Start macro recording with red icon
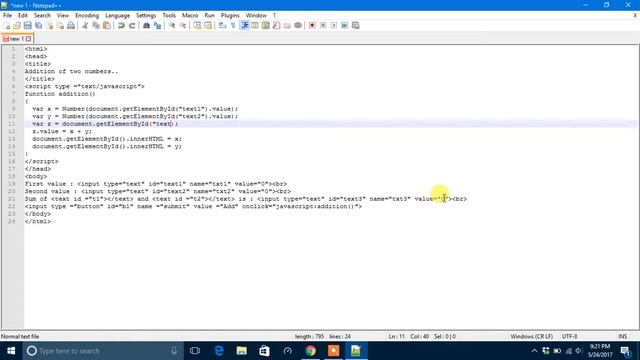640x360 pixels. (312, 25)
